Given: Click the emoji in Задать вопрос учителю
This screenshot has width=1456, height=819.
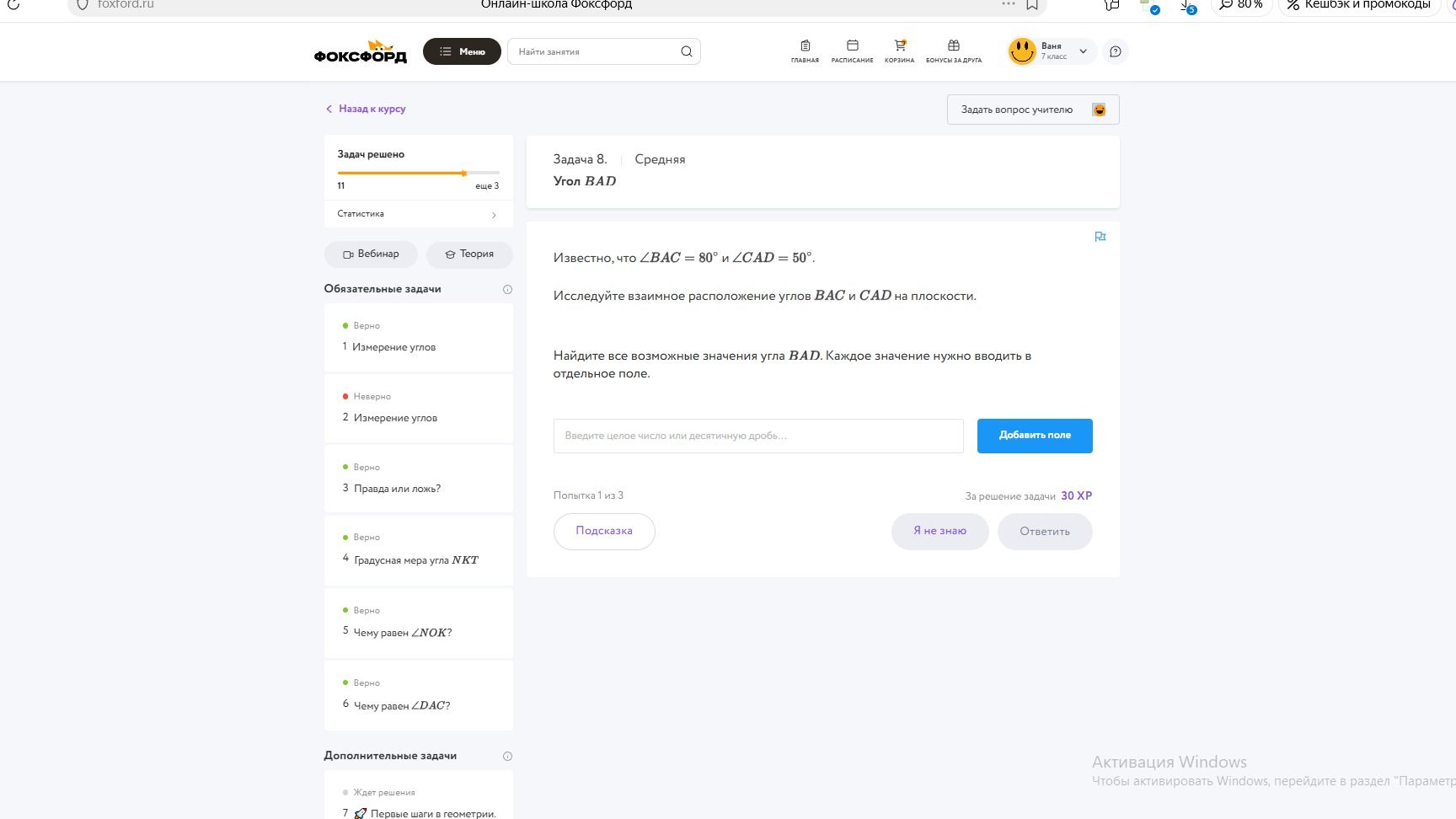Looking at the screenshot, I should (1099, 110).
